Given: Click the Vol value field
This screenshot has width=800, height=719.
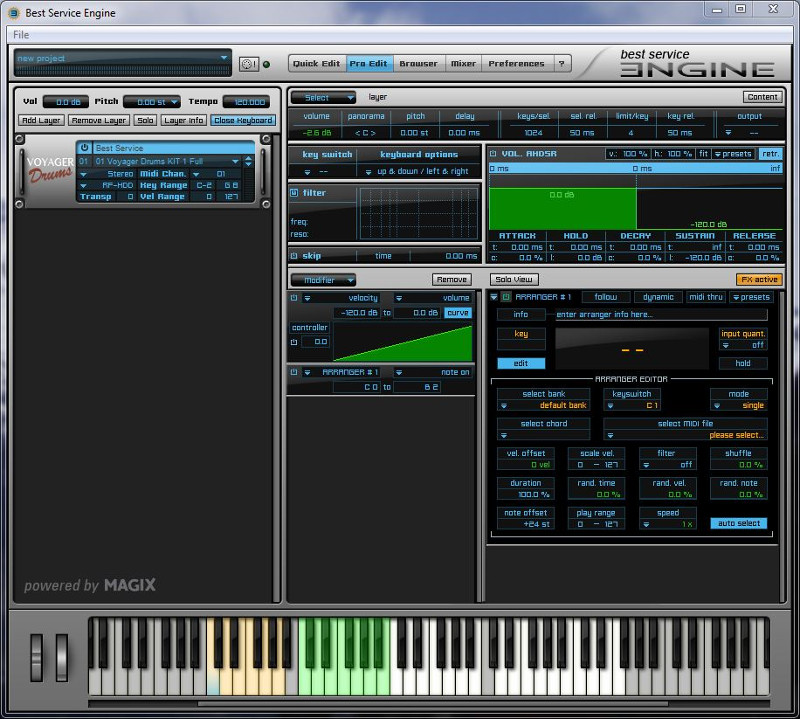Looking at the screenshot, I should 66,102.
